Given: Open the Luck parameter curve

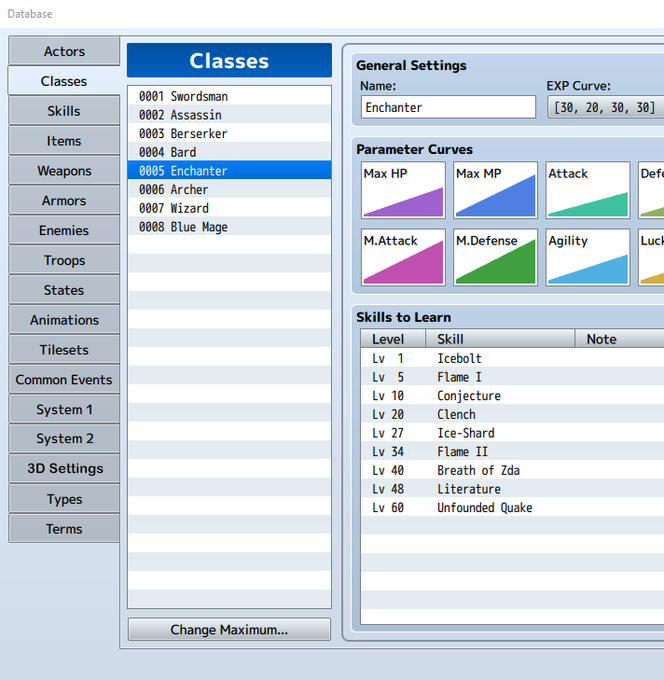Looking at the screenshot, I should [x=651, y=257].
